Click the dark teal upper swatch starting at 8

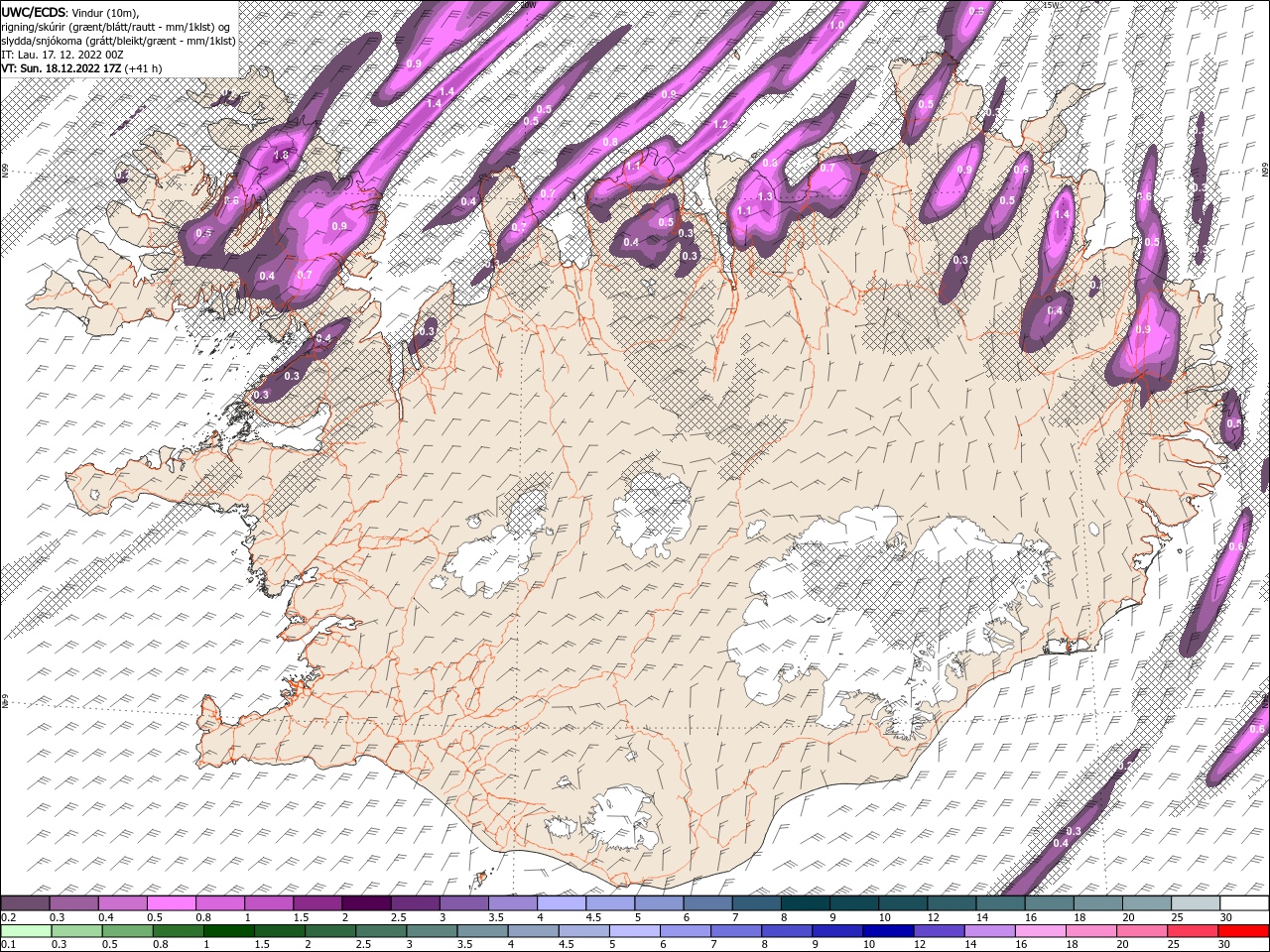pyautogui.click(x=807, y=903)
